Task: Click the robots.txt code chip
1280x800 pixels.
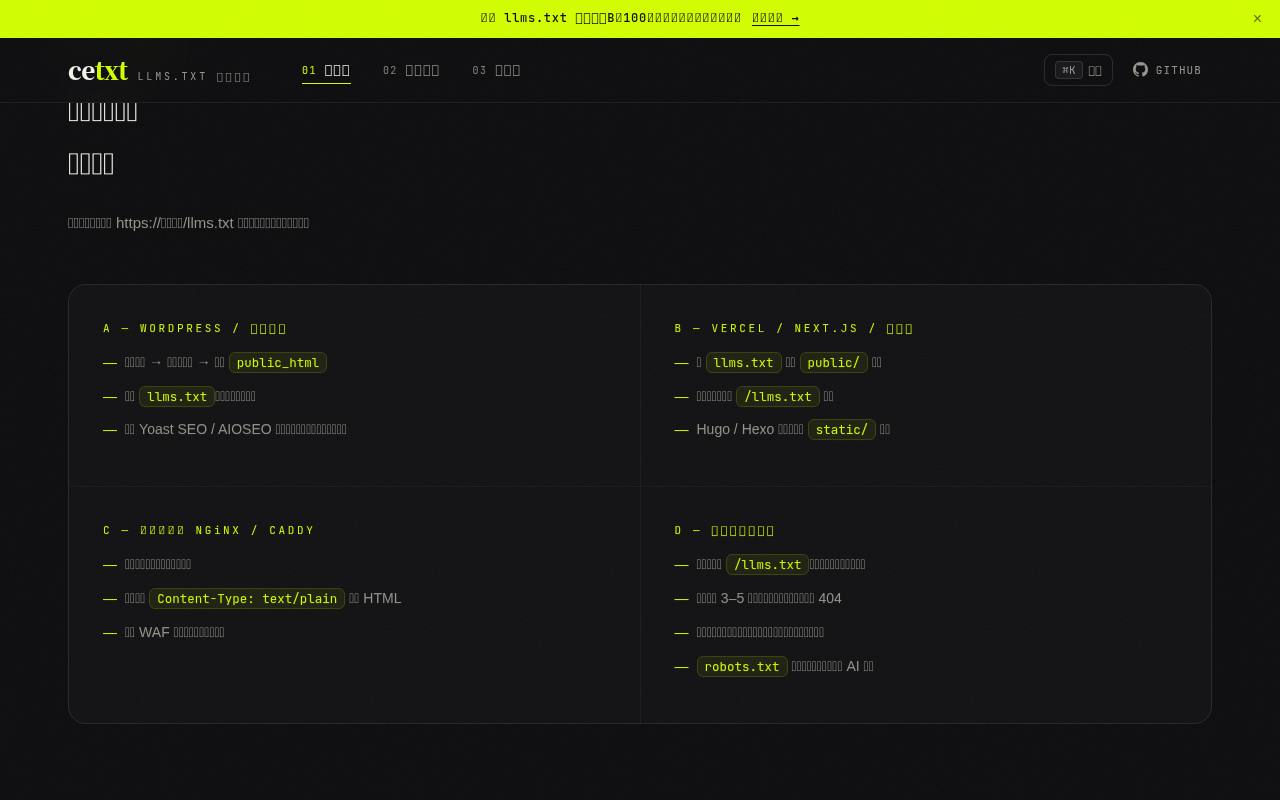Action: 742,666
